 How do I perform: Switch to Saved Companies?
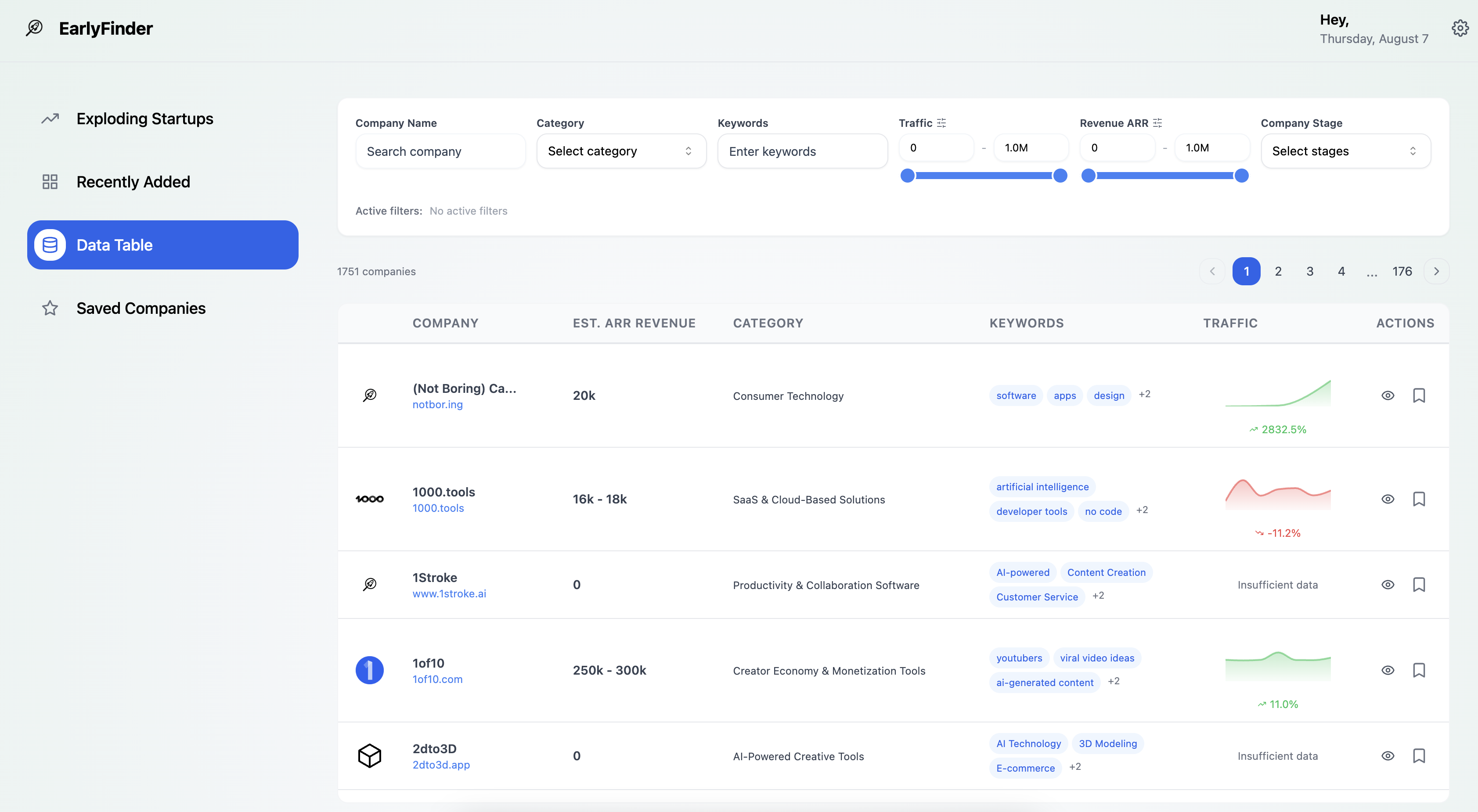[x=141, y=308]
